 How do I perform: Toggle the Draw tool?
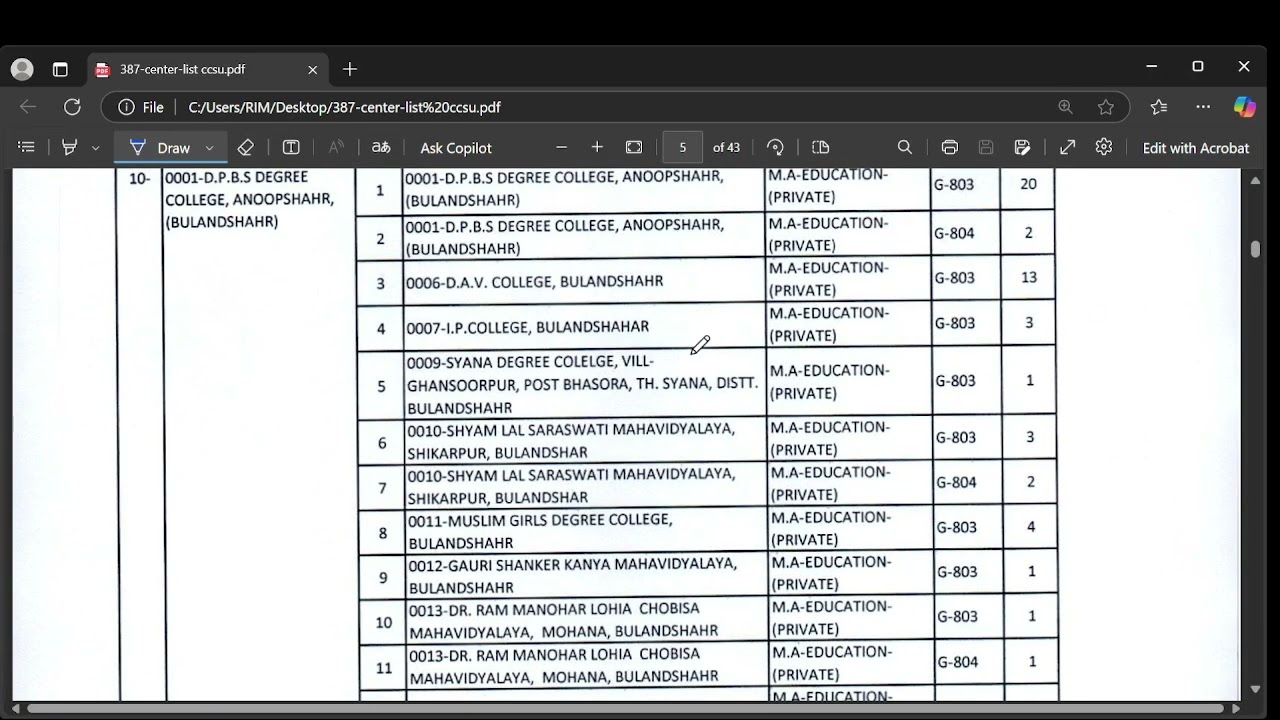(x=160, y=147)
